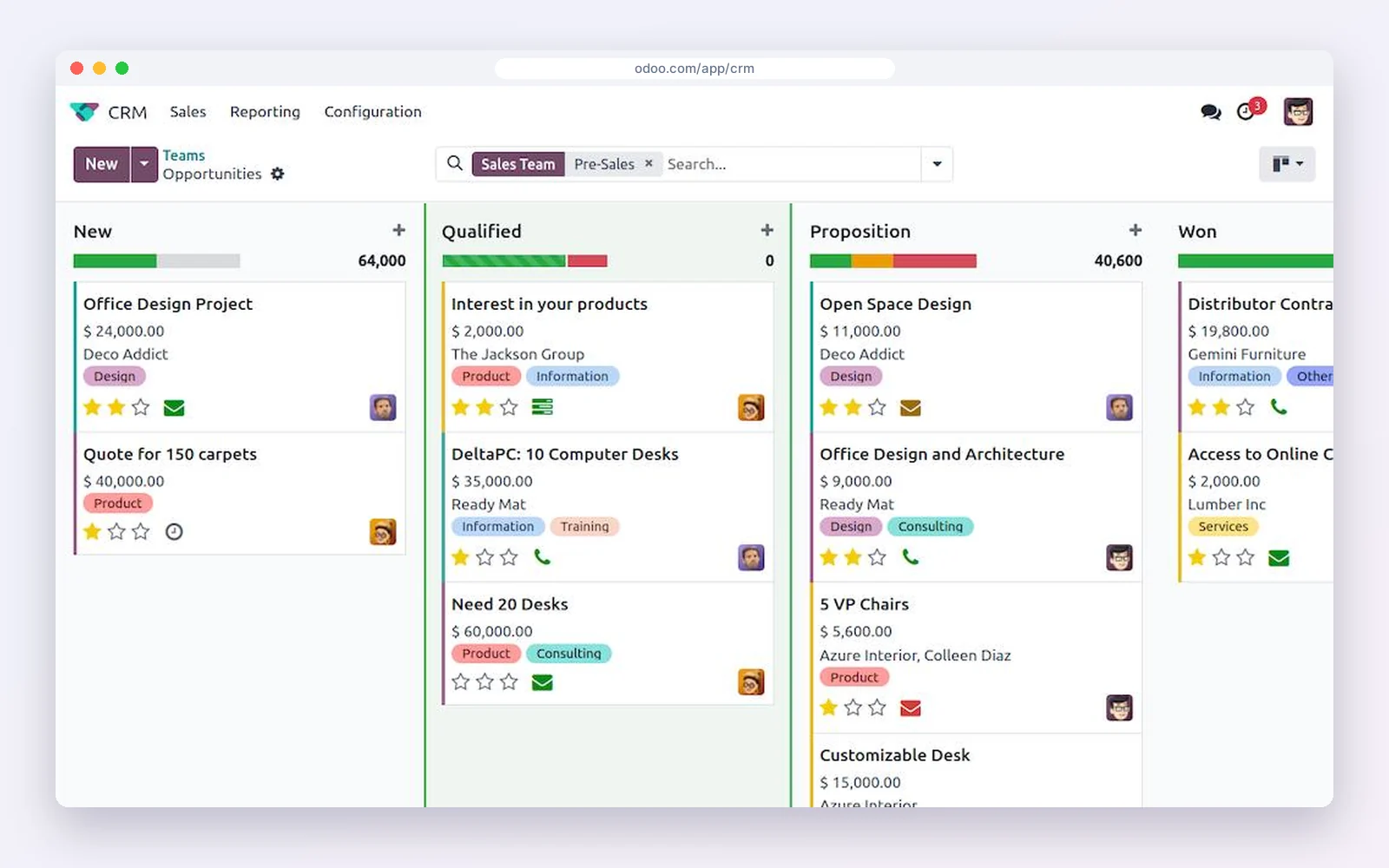Viewport: 1389px width, 868px height.
Task: Click the New button
Action: tap(102, 164)
